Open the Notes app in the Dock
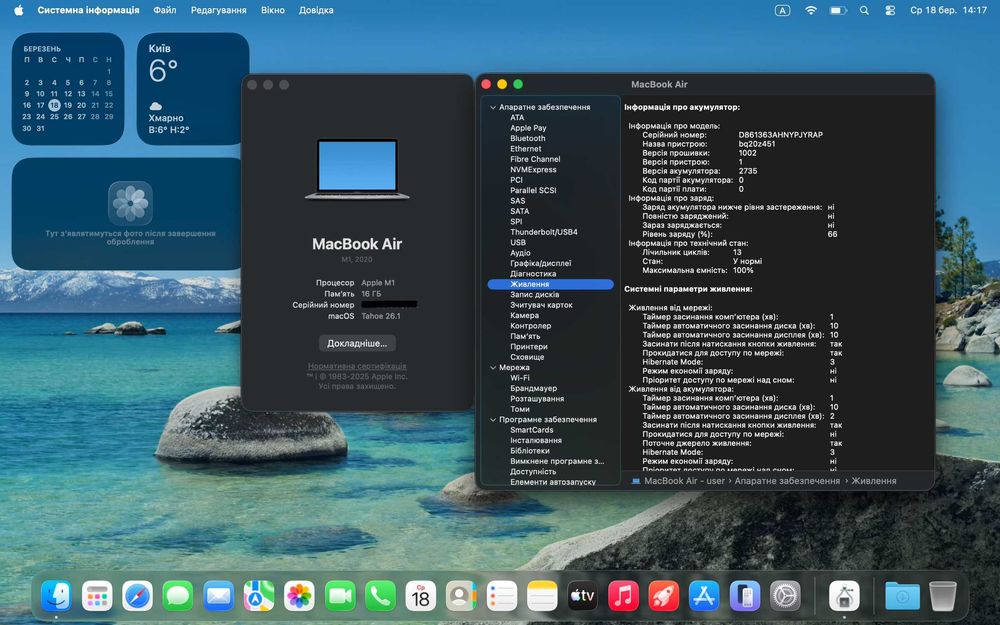 pos(542,596)
